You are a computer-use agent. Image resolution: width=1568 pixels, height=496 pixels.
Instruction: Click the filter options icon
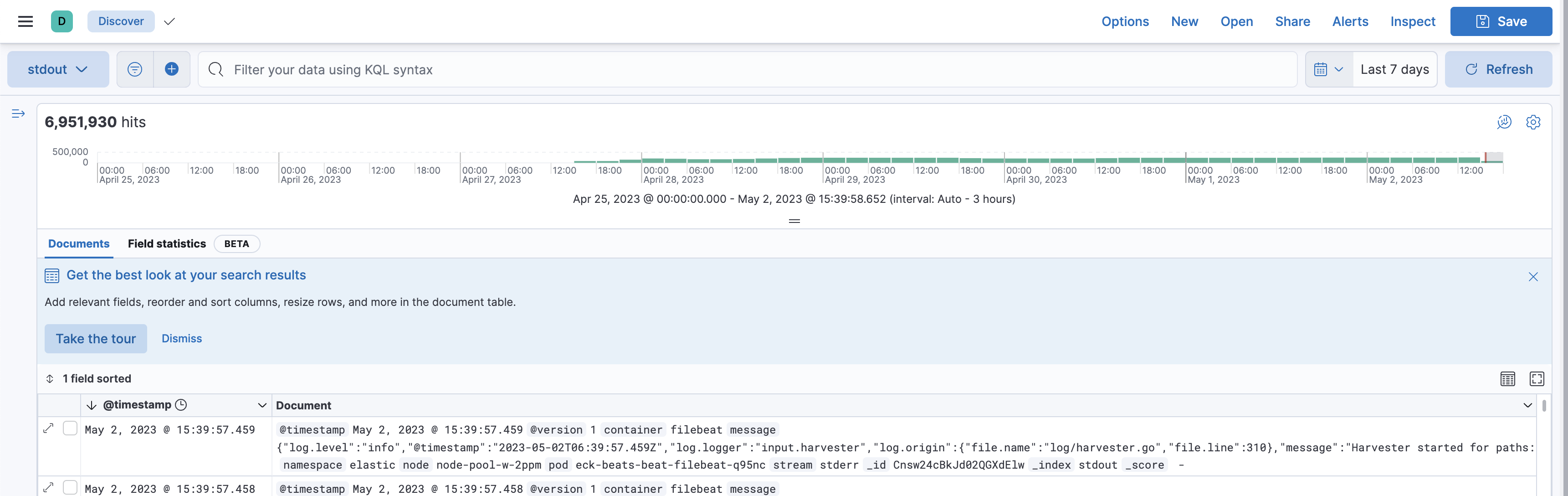tap(134, 69)
